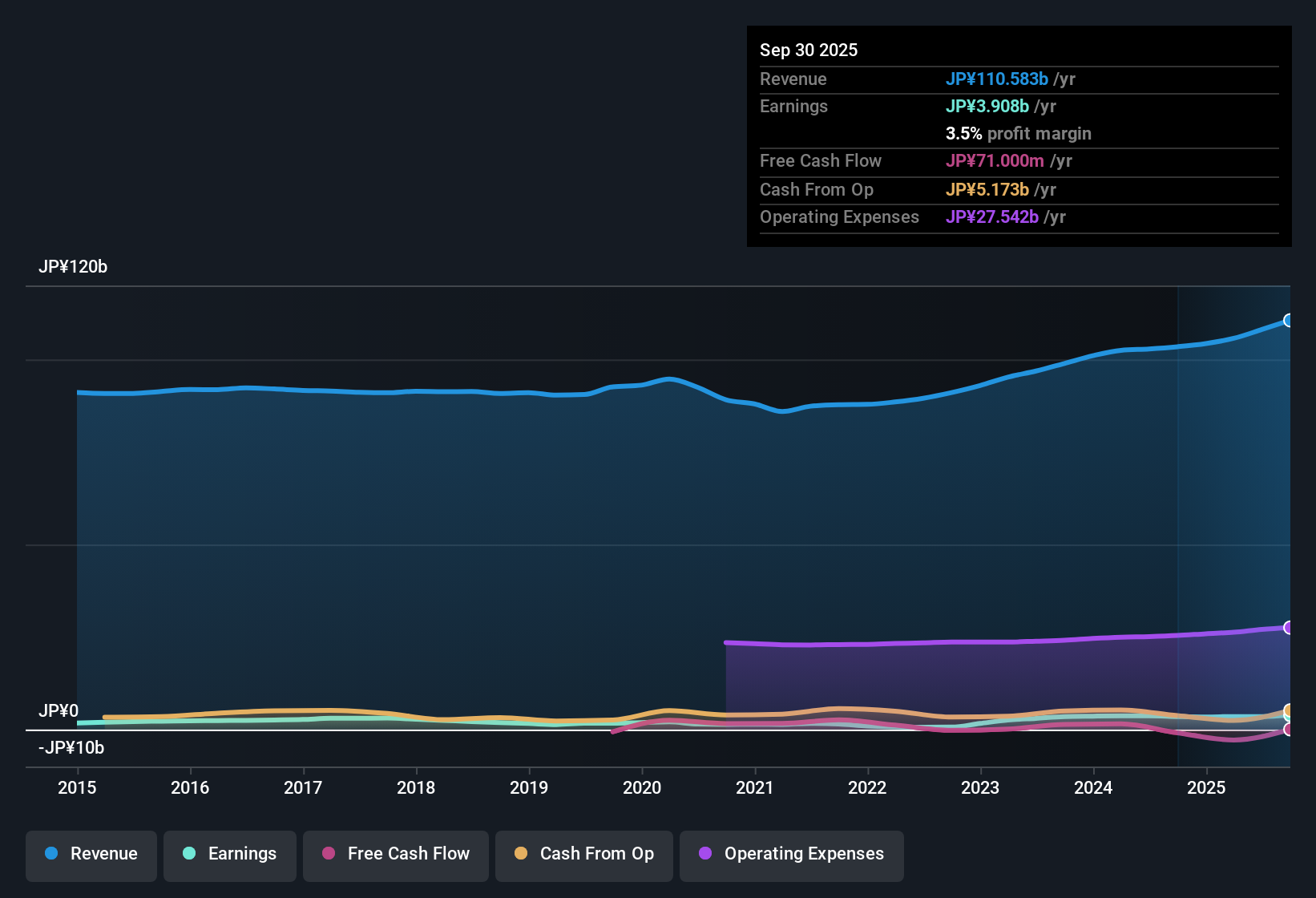Screen dimensions: 1316x898
Task: Toggle the Revenue series visibility
Action: coord(91,854)
